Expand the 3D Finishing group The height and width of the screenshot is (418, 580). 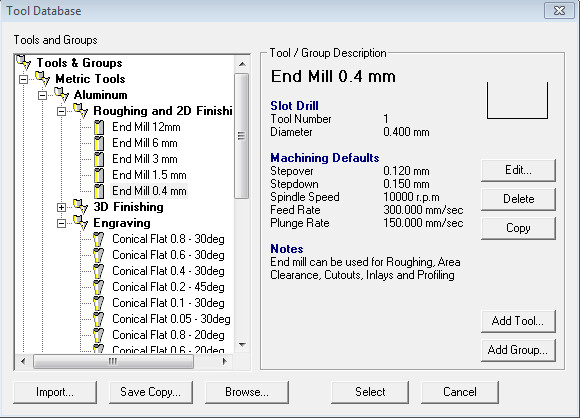coord(61,208)
